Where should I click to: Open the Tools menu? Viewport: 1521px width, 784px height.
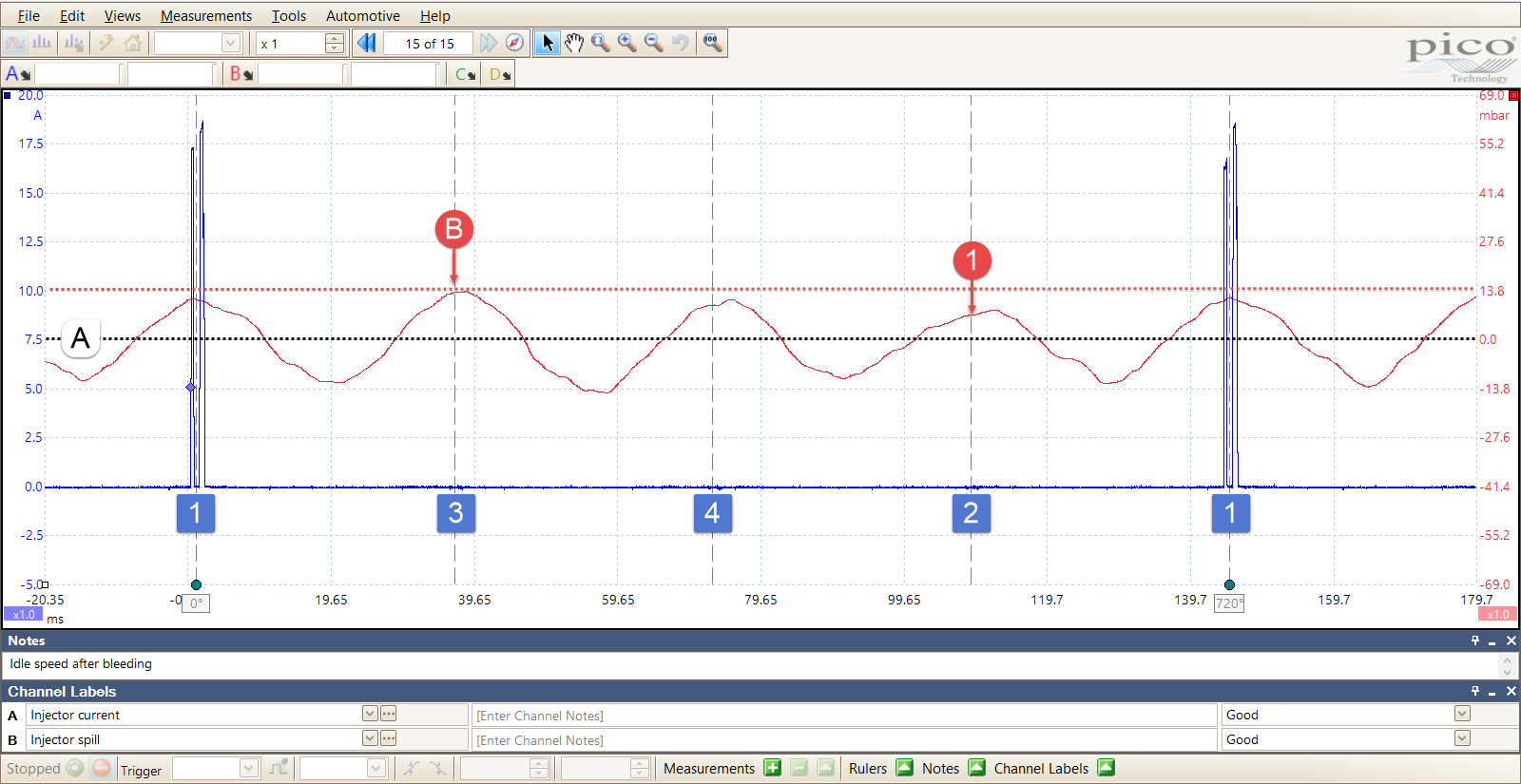[289, 15]
